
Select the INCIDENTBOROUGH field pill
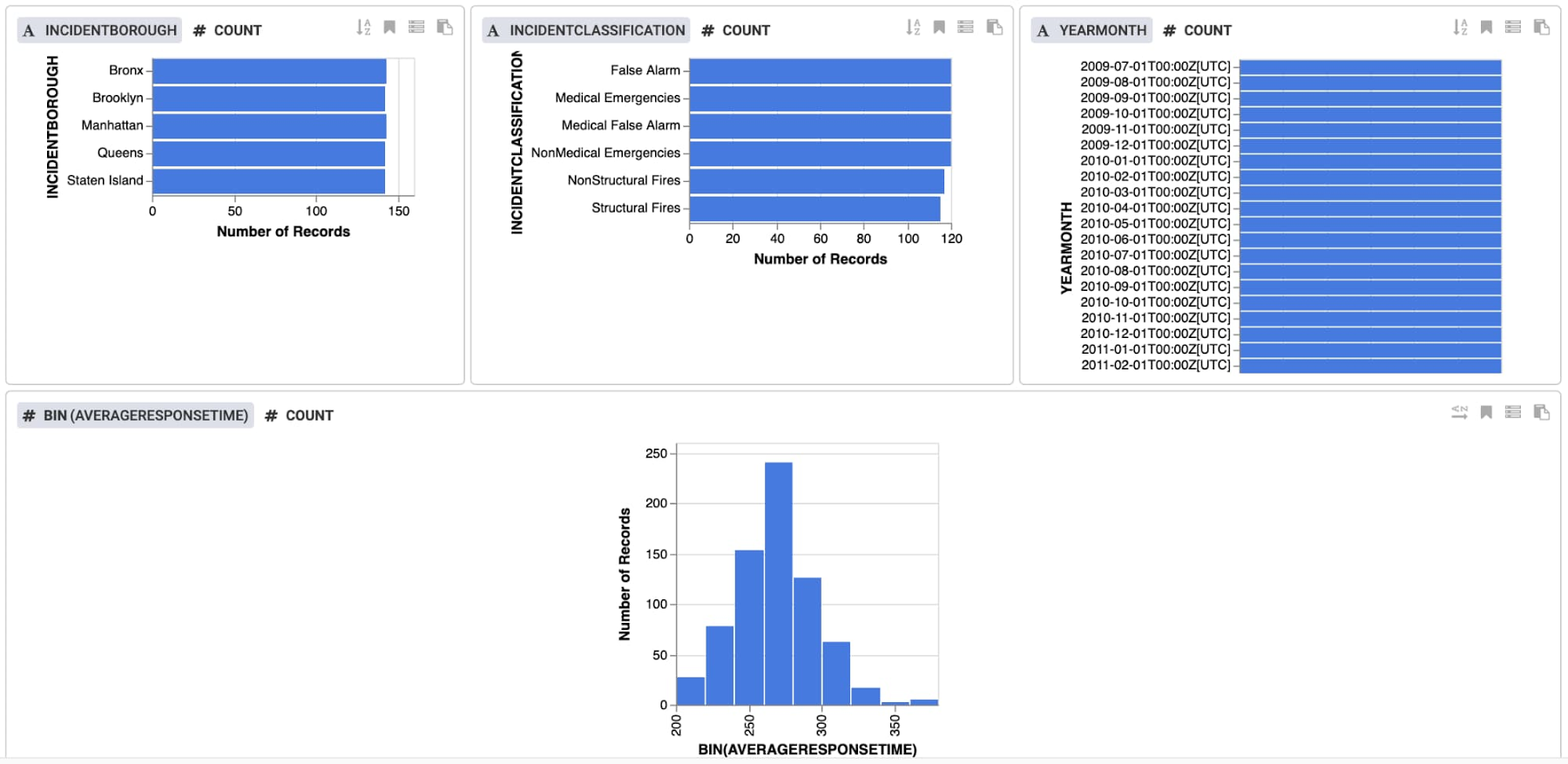coord(100,30)
